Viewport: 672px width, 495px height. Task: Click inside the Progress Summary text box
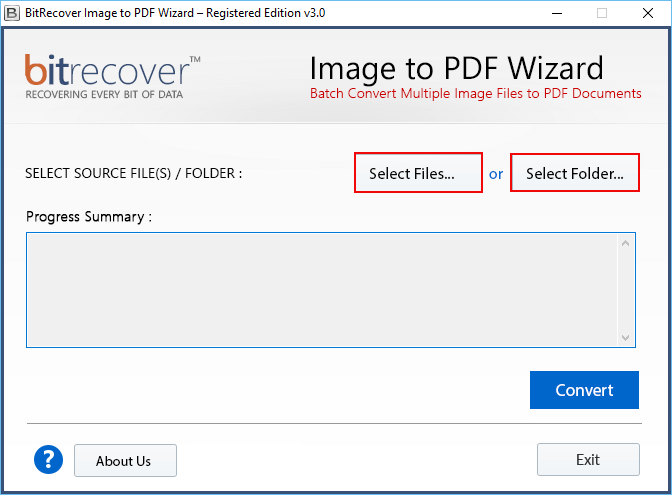pos(322,290)
